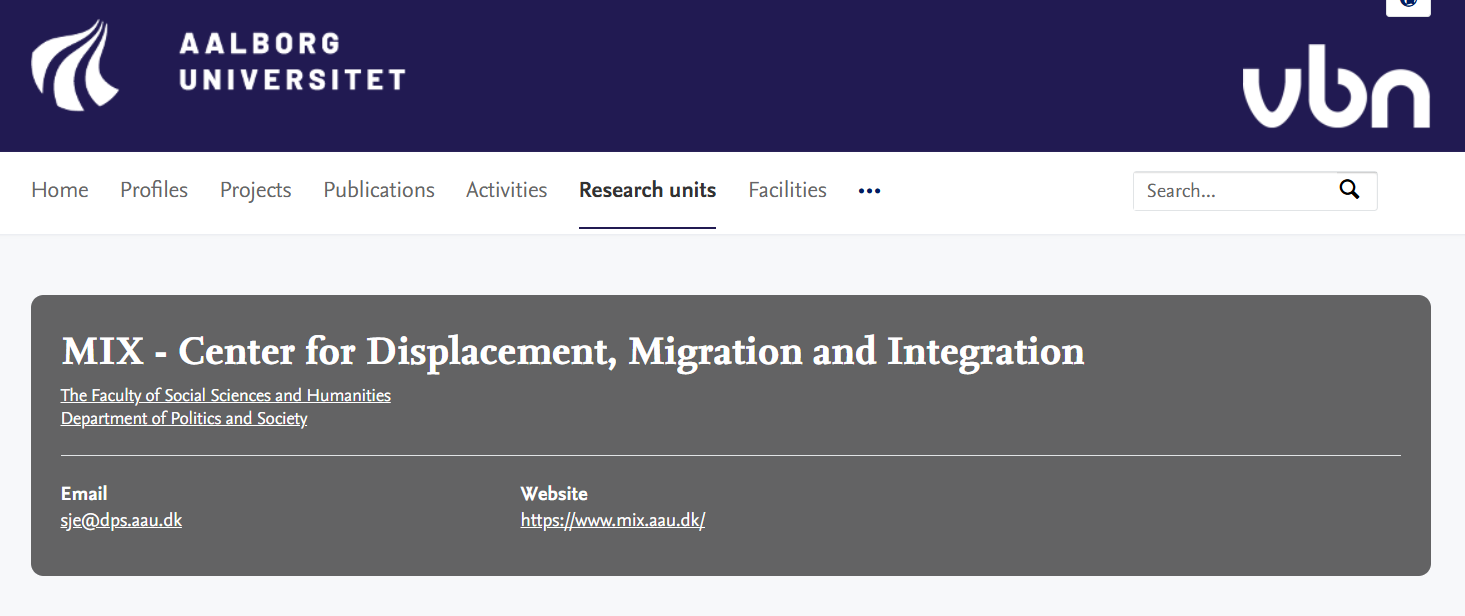Screen dimensions: 1465x616
Task: Open Department of Politics and Society link
Action: (184, 418)
